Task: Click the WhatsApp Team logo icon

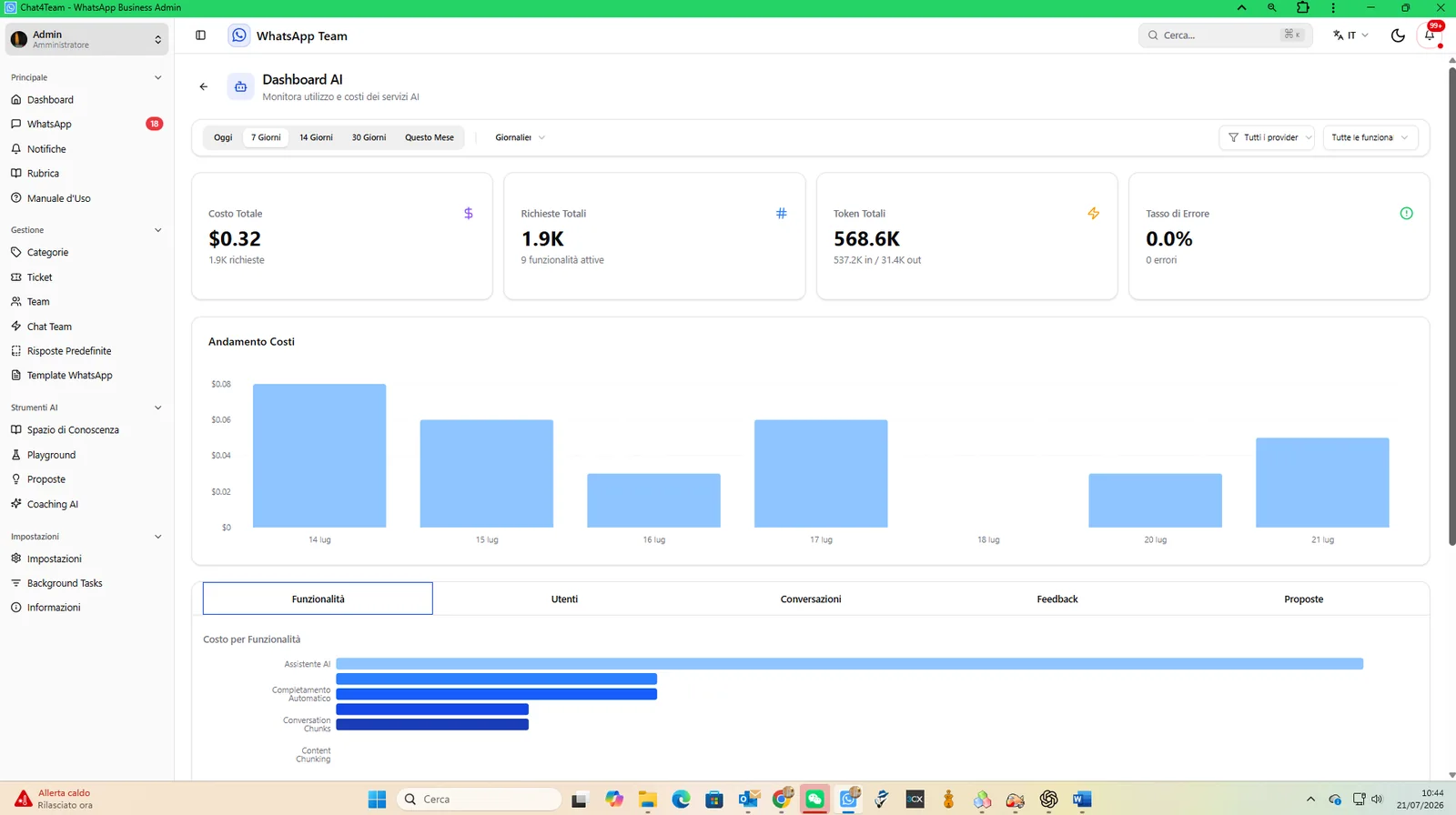Action: pos(239,35)
